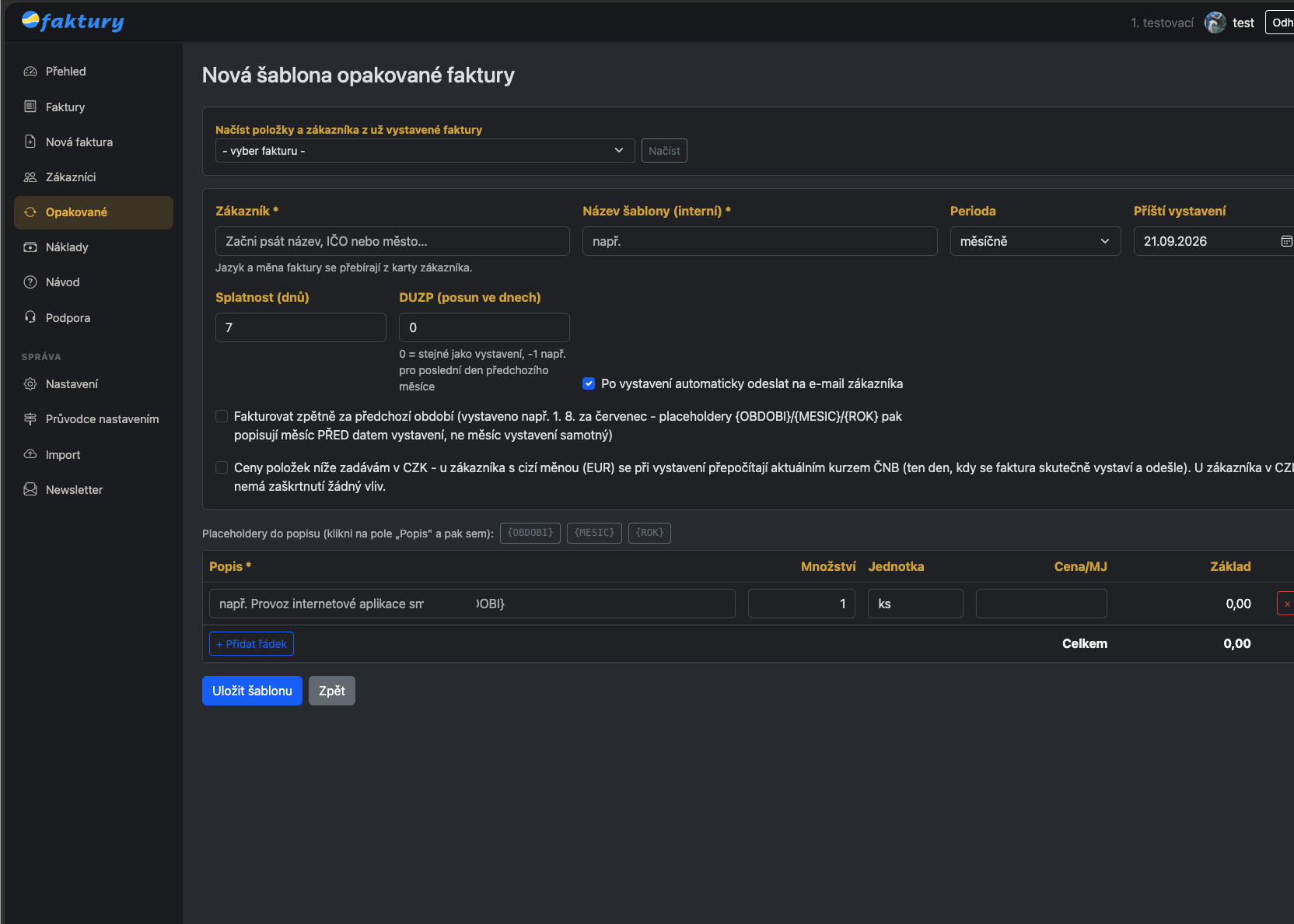Image resolution: width=1294 pixels, height=924 pixels.
Task: Enable Fakturovat zpětně za předchozí období
Action: [x=222, y=416]
